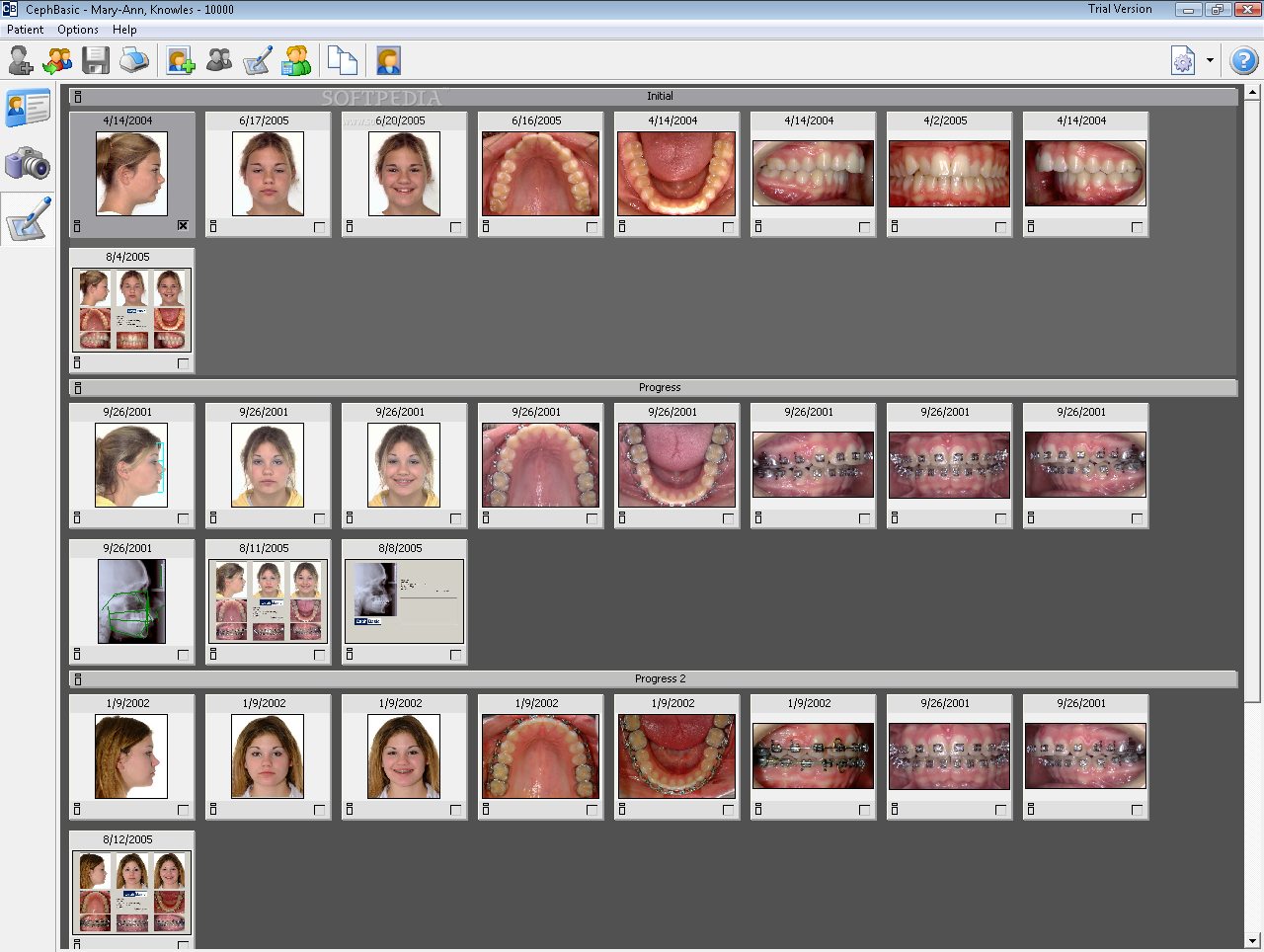Click the new patient toolbar icon

pyautogui.click(x=21, y=60)
